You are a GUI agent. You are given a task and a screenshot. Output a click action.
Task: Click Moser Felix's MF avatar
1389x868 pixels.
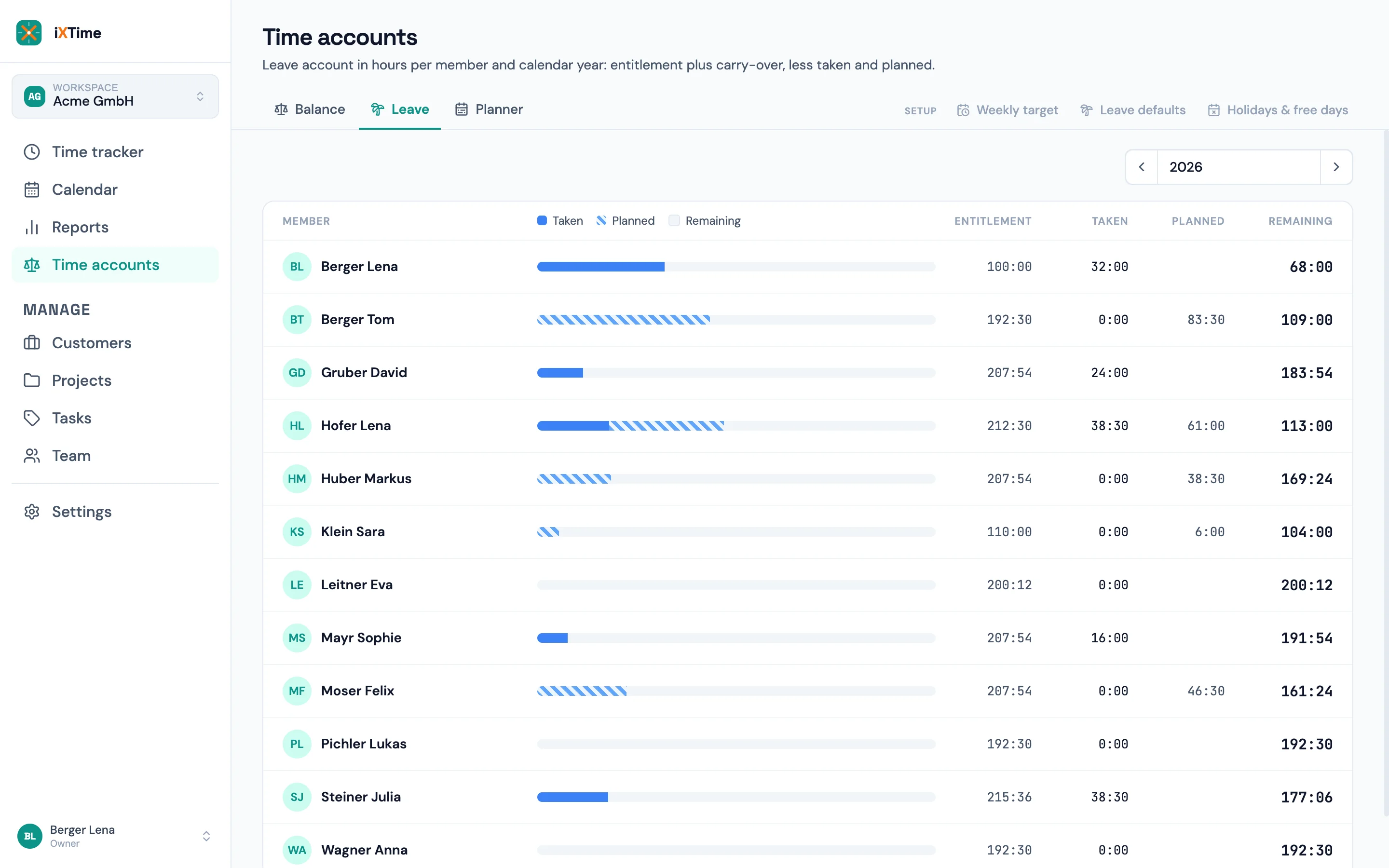coord(297,691)
